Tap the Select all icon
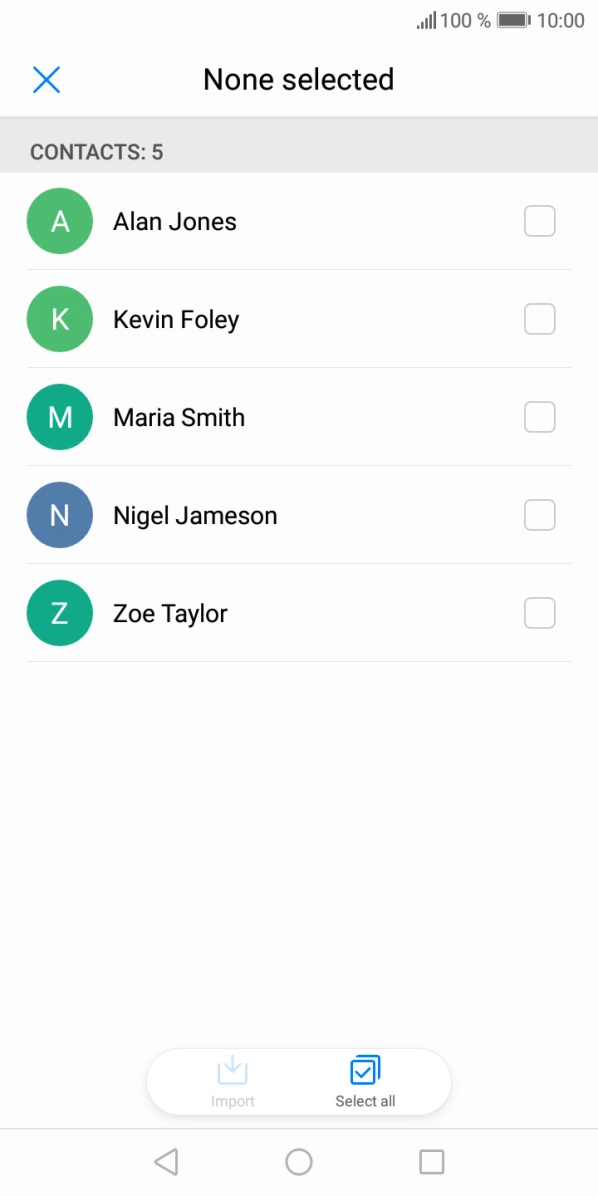The height and width of the screenshot is (1196, 598). pos(365,1070)
